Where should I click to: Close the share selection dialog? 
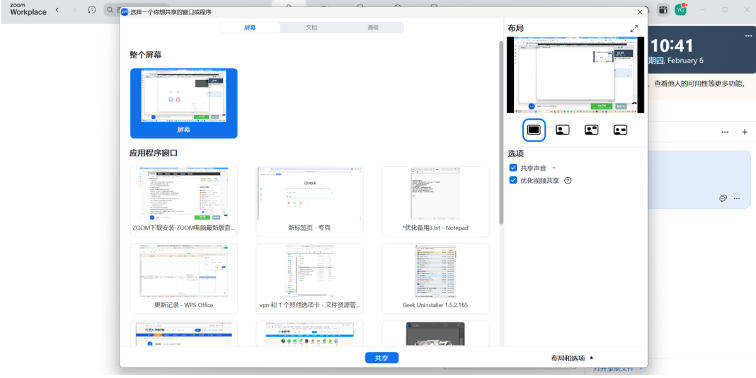[640, 12]
